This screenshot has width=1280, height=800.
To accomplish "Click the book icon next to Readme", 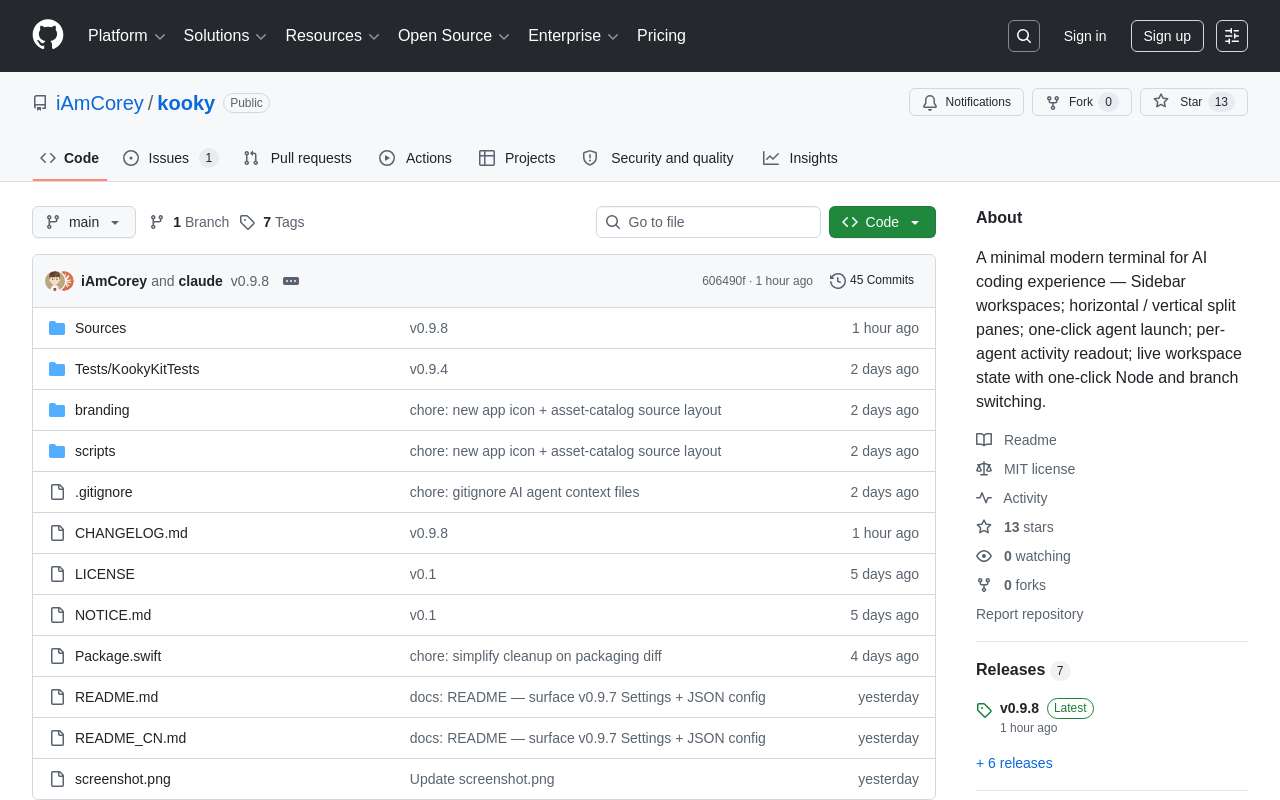I will (984, 440).
